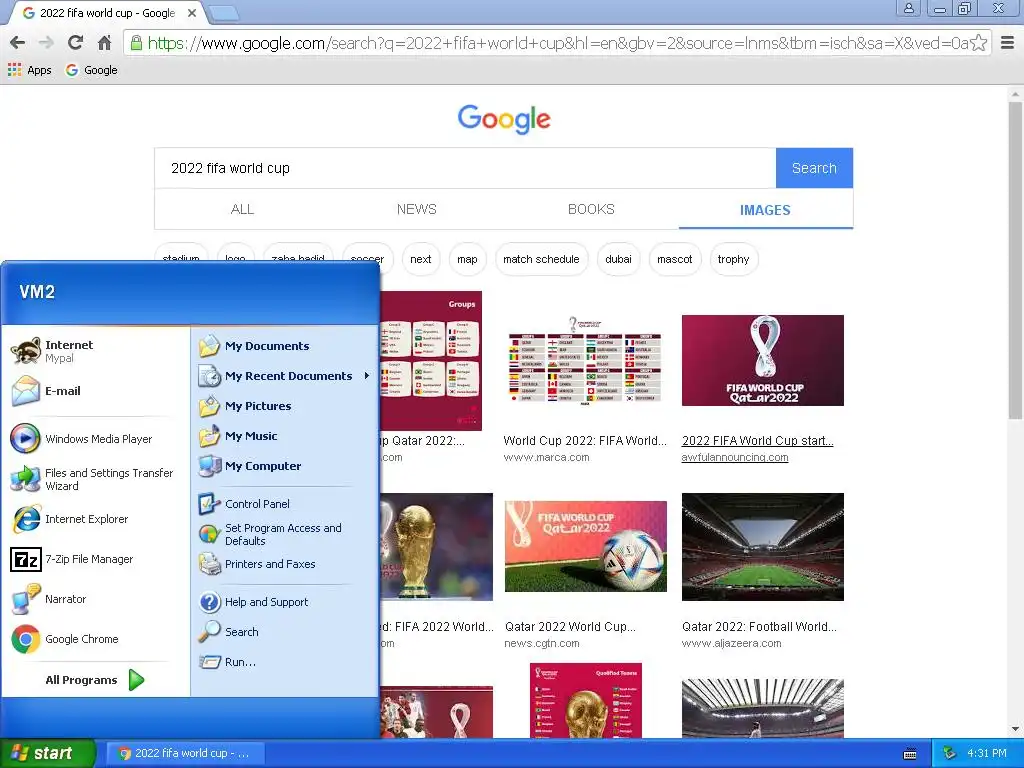Open My Music folder
Screen dimensions: 1024x768
pos(284,436)
